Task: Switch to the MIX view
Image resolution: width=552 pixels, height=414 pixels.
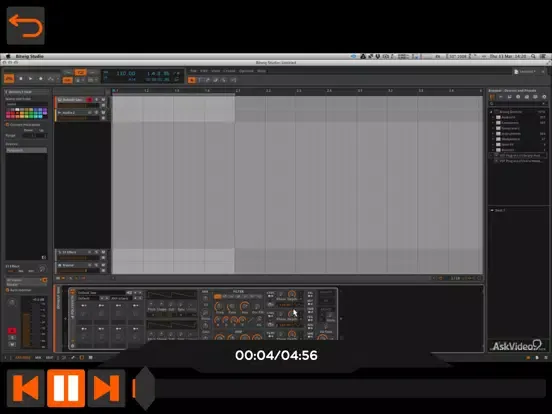Action: pos(38,358)
